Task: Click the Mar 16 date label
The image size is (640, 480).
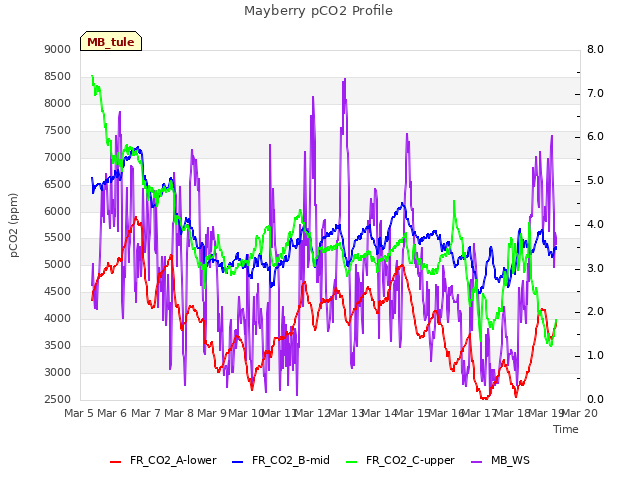Action: [x=446, y=413]
